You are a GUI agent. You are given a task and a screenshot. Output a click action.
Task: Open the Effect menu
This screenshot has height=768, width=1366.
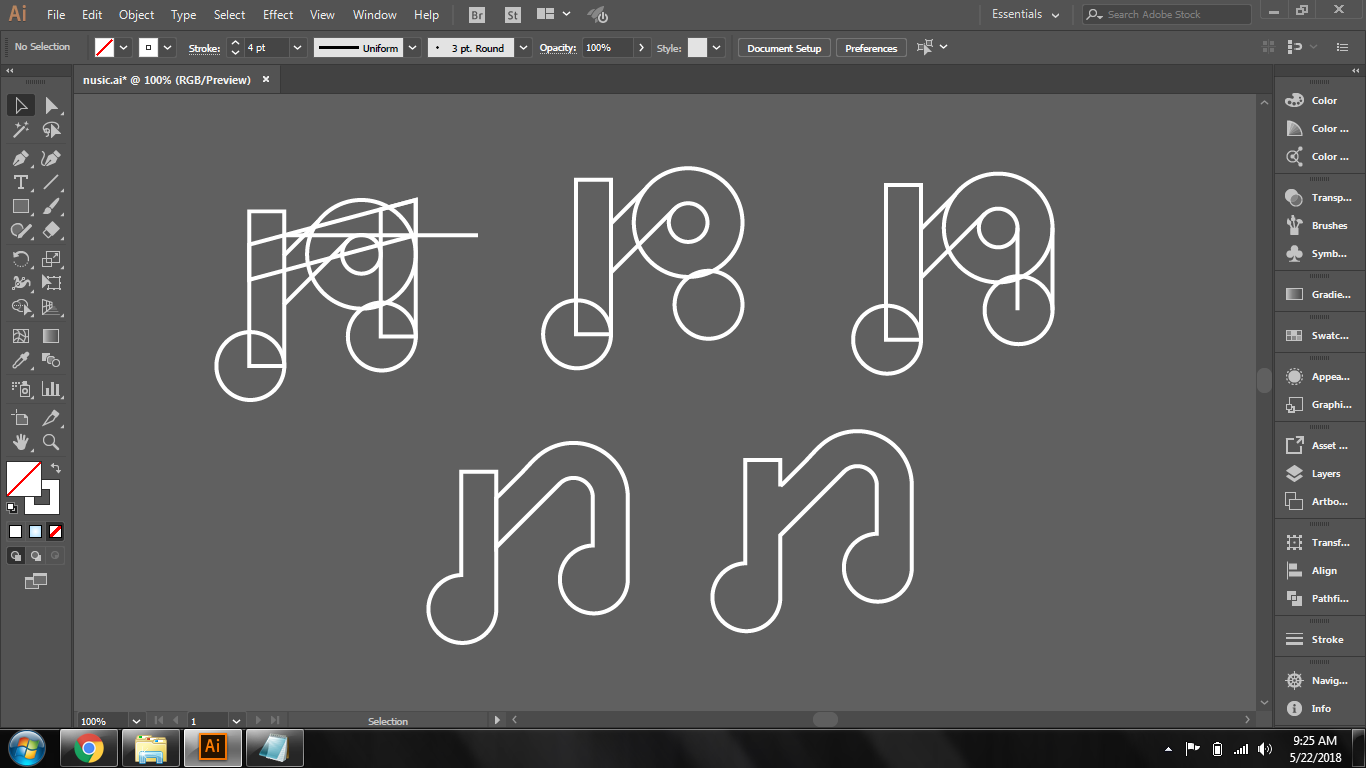(x=278, y=15)
